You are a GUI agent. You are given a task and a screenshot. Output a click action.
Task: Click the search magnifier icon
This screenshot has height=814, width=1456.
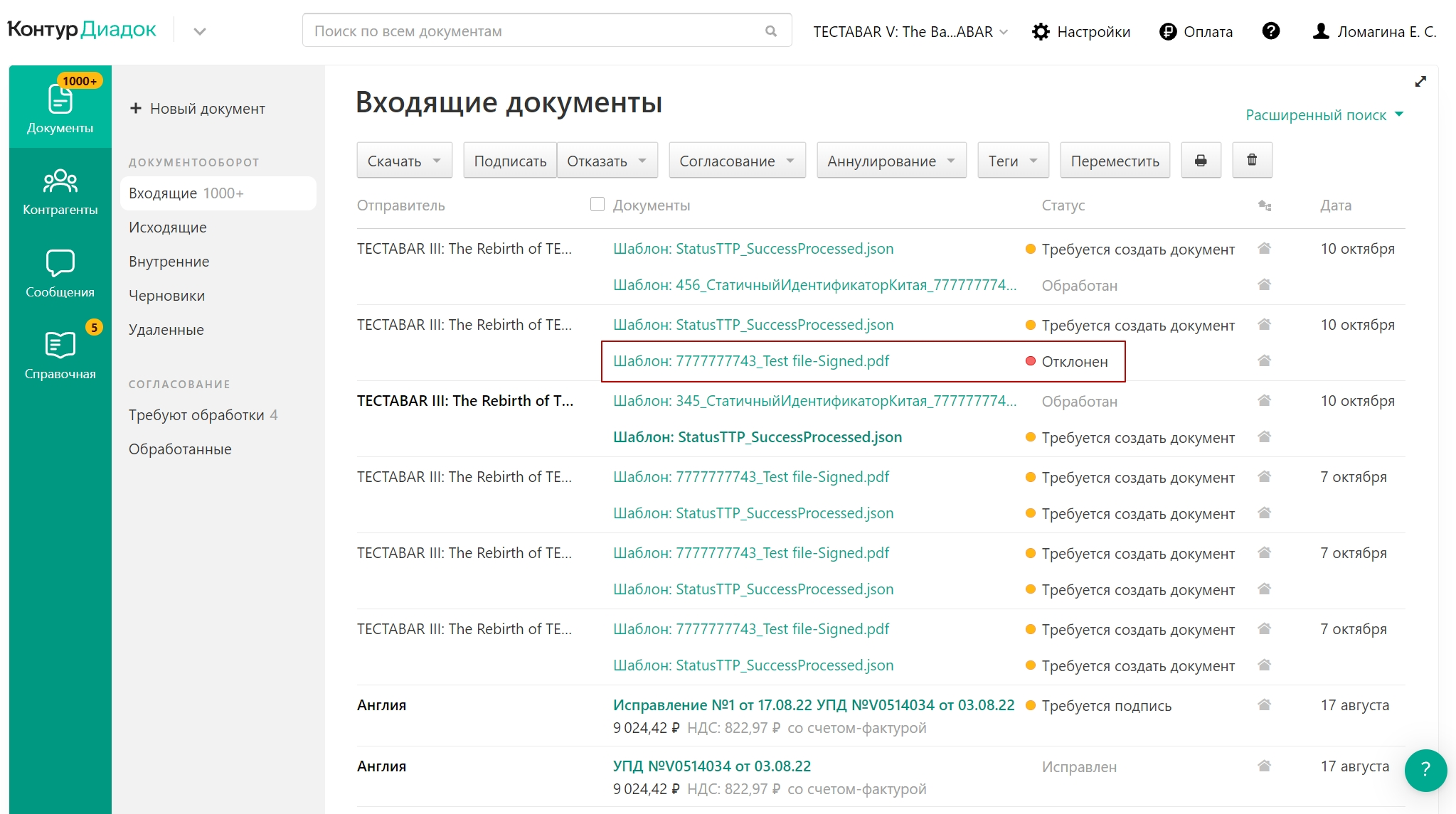pyautogui.click(x=771, y=31)
